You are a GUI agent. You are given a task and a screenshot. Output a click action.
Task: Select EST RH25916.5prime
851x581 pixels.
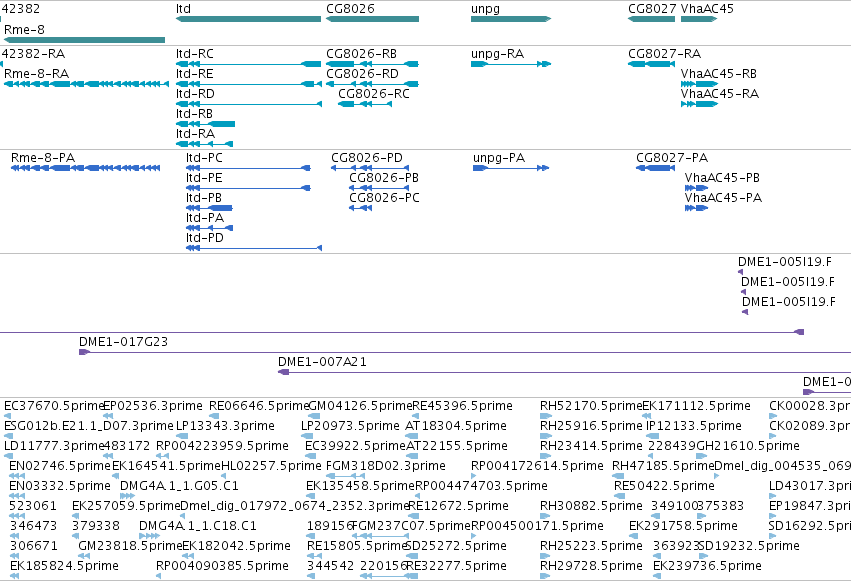(545, 436)
